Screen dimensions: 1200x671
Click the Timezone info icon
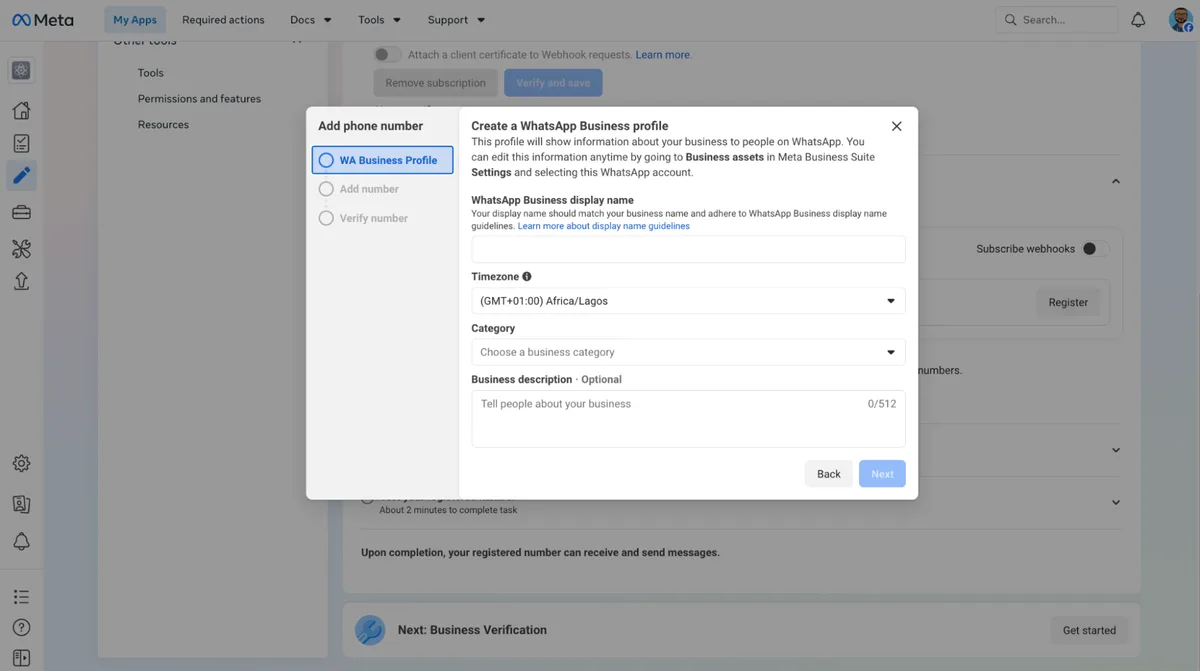(527, 277)
